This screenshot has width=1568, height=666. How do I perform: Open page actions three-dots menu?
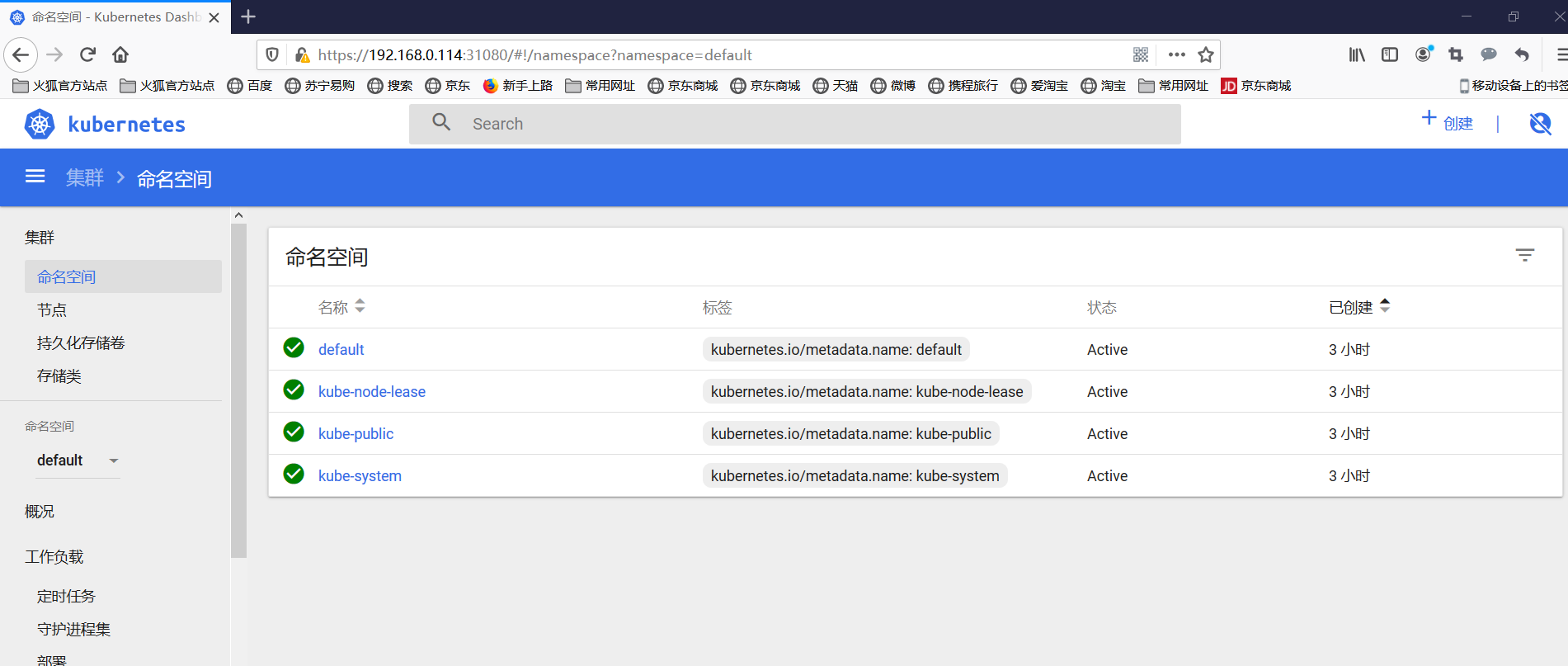click(x=1177, y=54)
